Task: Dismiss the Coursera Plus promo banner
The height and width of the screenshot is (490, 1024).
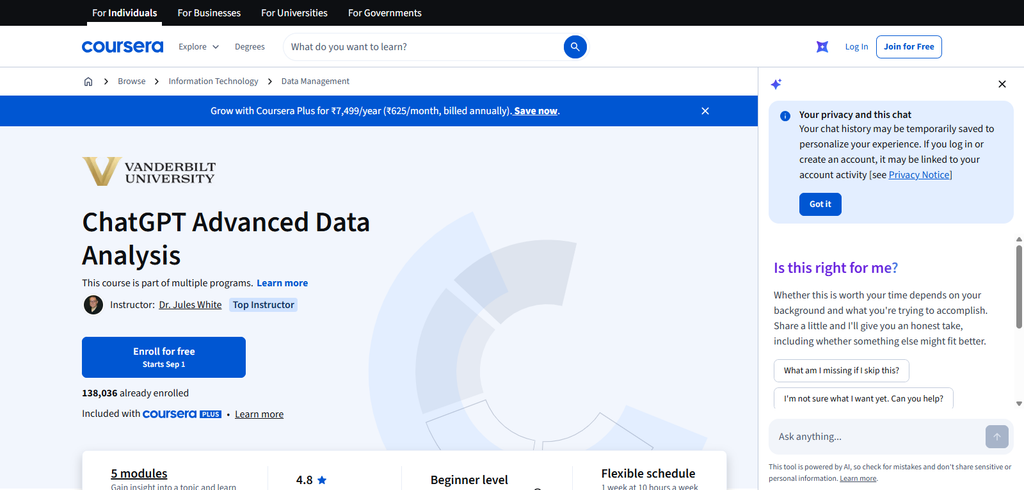Action: click(705, 111)
